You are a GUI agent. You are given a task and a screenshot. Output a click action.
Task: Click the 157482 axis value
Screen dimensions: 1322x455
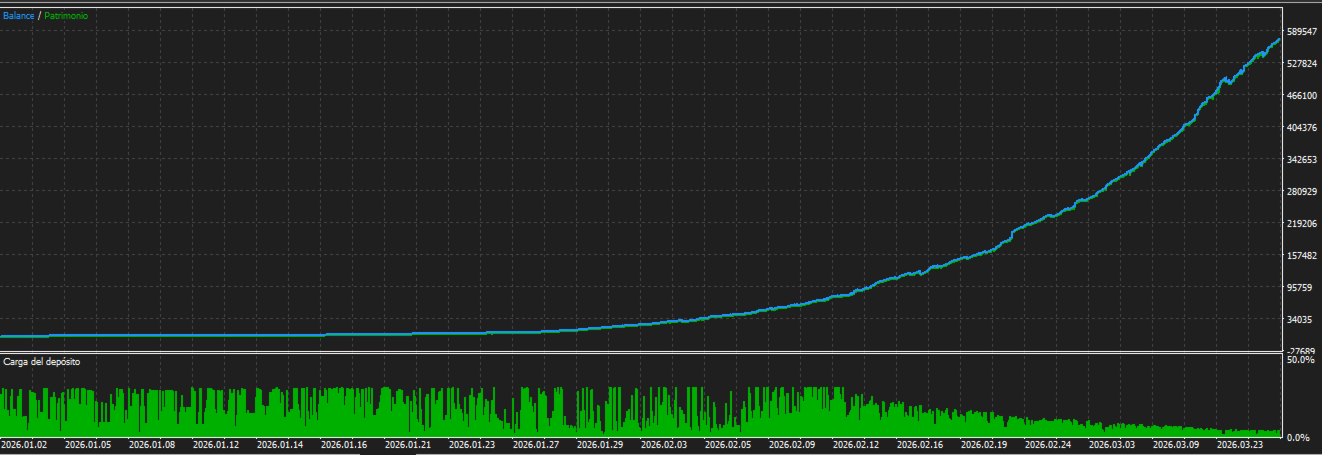tap(1302, 256)
